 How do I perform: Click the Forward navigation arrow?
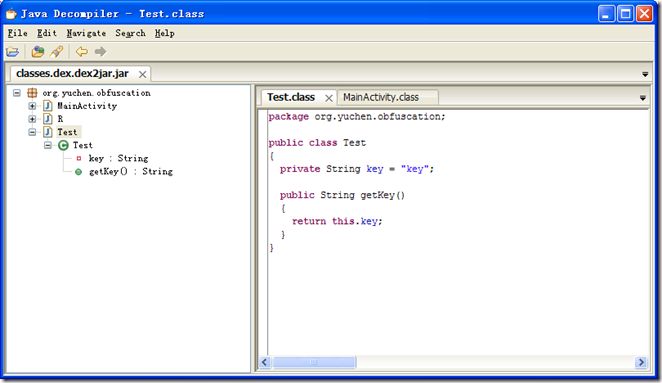pyautogui.click(x=100, y=52)
